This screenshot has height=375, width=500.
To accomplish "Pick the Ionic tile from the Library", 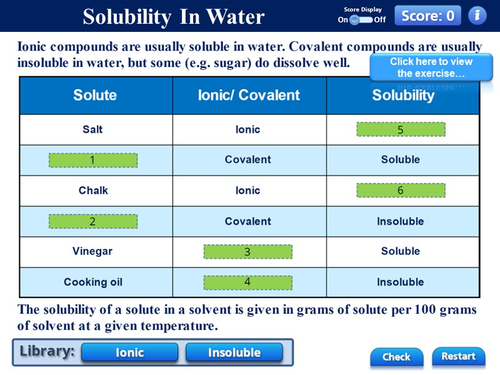I will click(x=130, y=352).
